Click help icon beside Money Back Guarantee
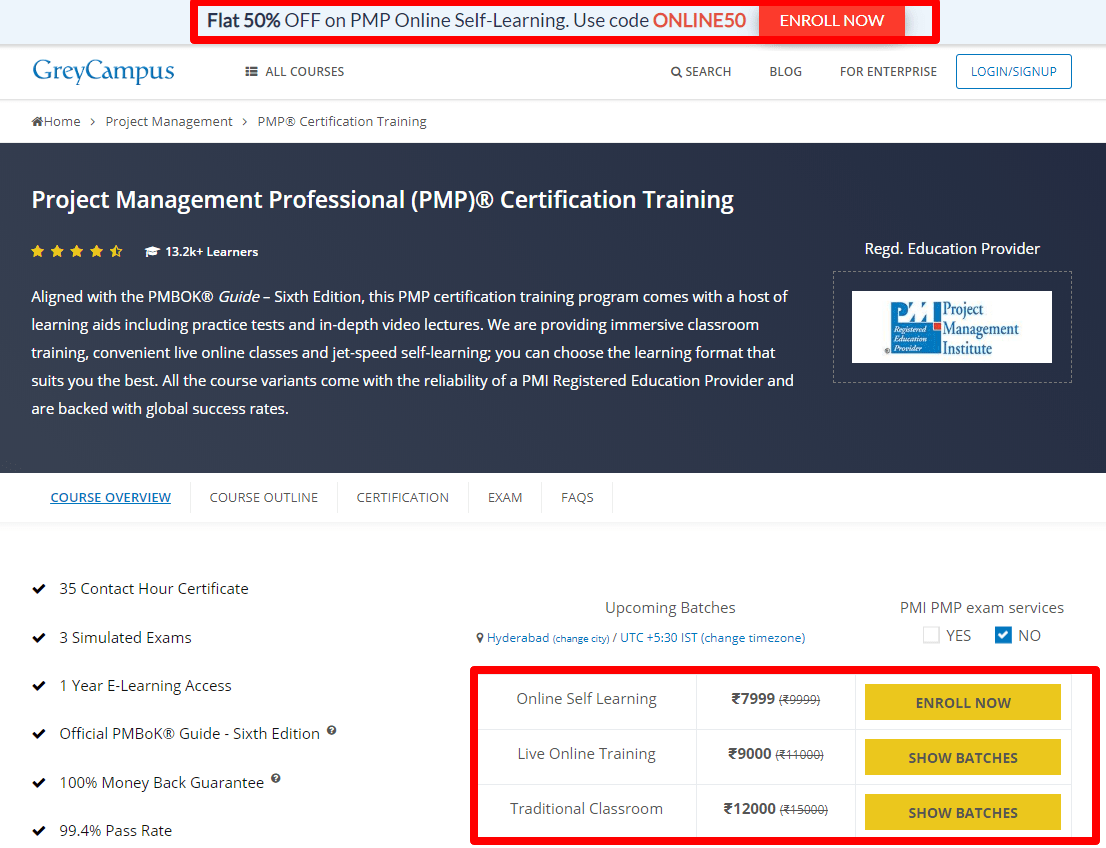The width and height of the screenshot is (1106, 848). click(276, 779)
